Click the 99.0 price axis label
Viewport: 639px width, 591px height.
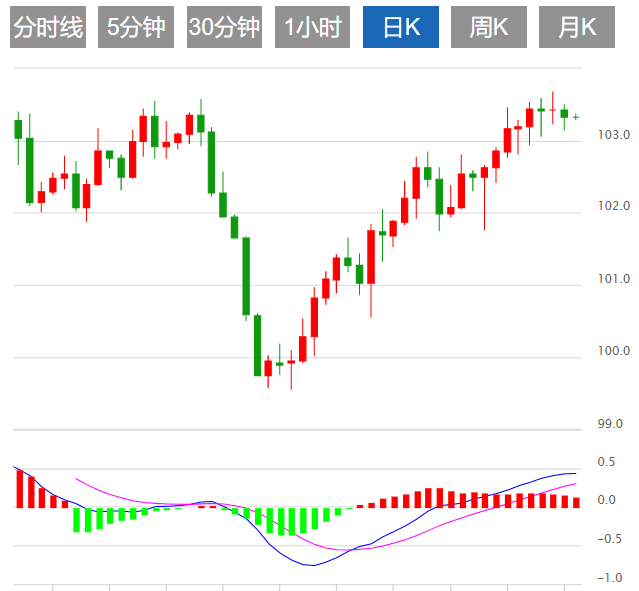point(610,423)
